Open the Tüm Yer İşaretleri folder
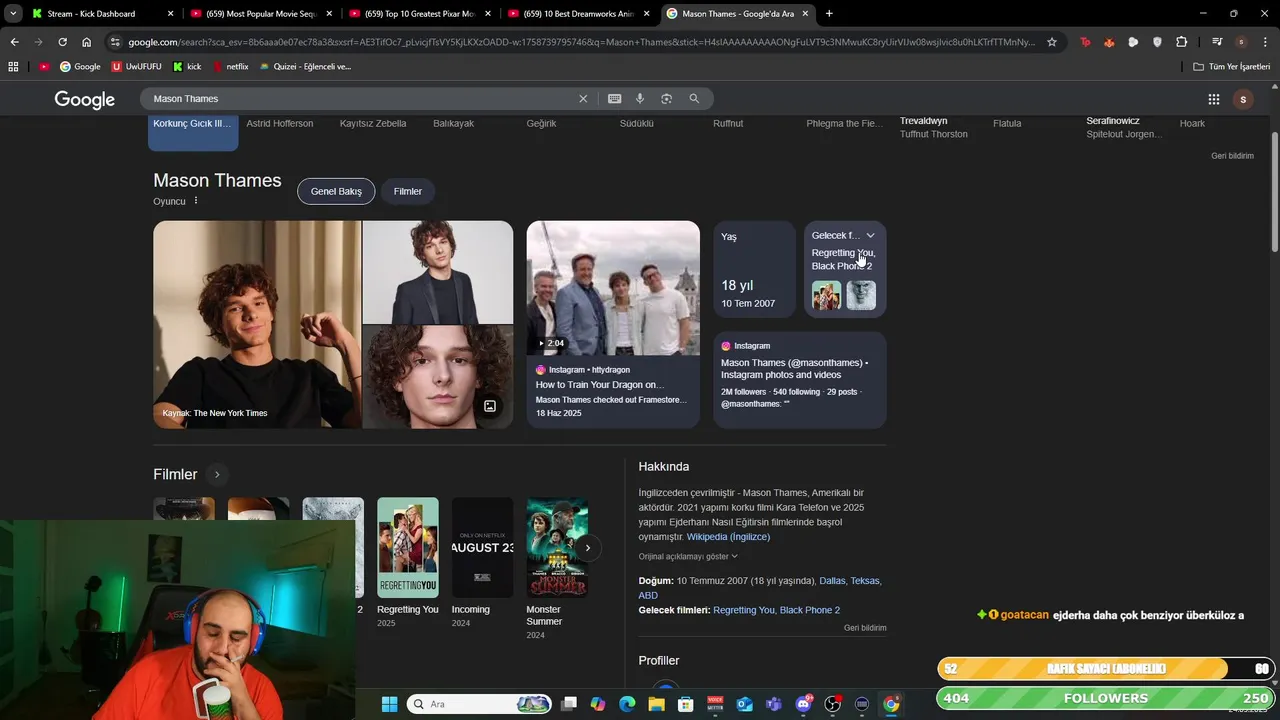This screenshot has width=1280, height=720. pos(1232,66)
